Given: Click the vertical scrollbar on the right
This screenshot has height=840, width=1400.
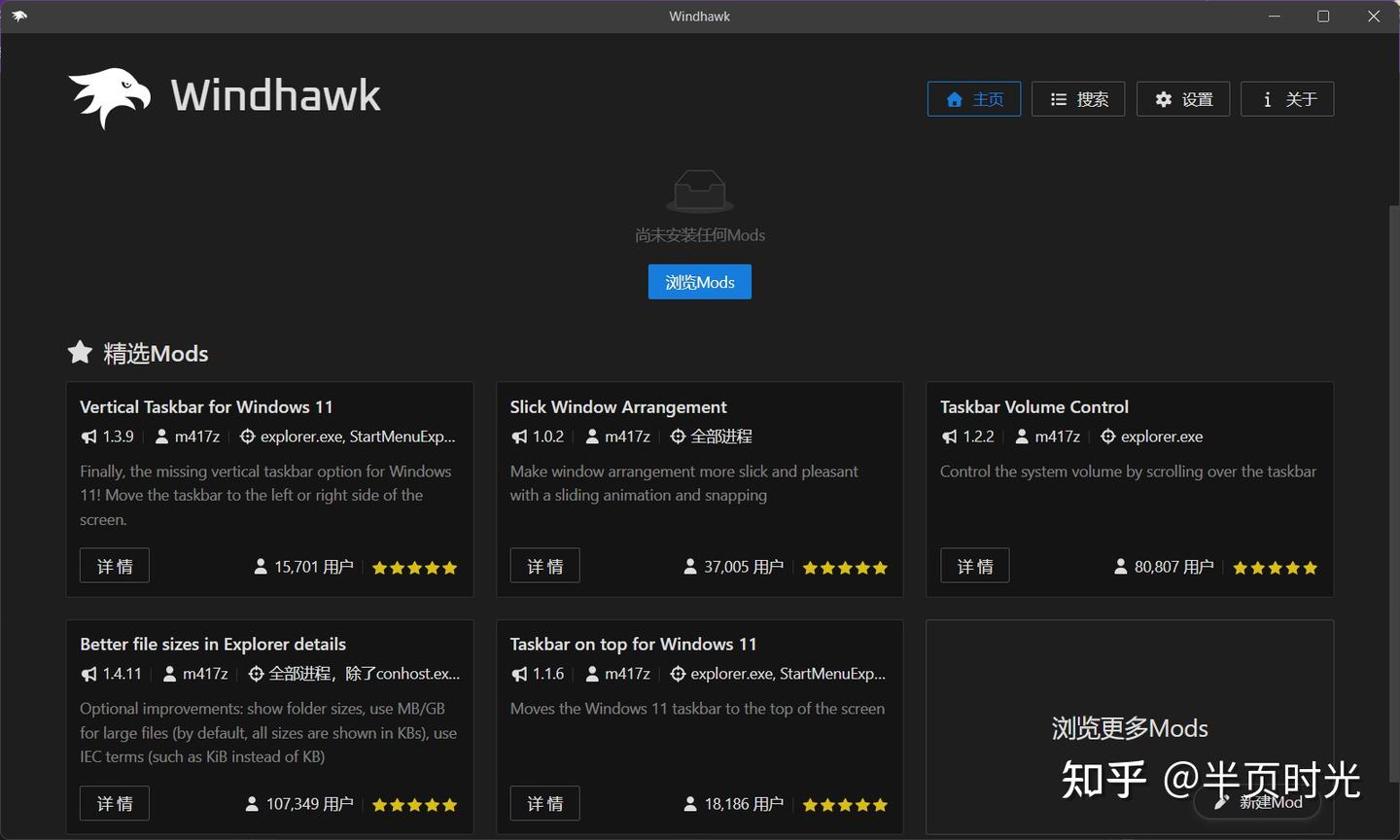Looking at the screenshot, I should coord(1394,494).
